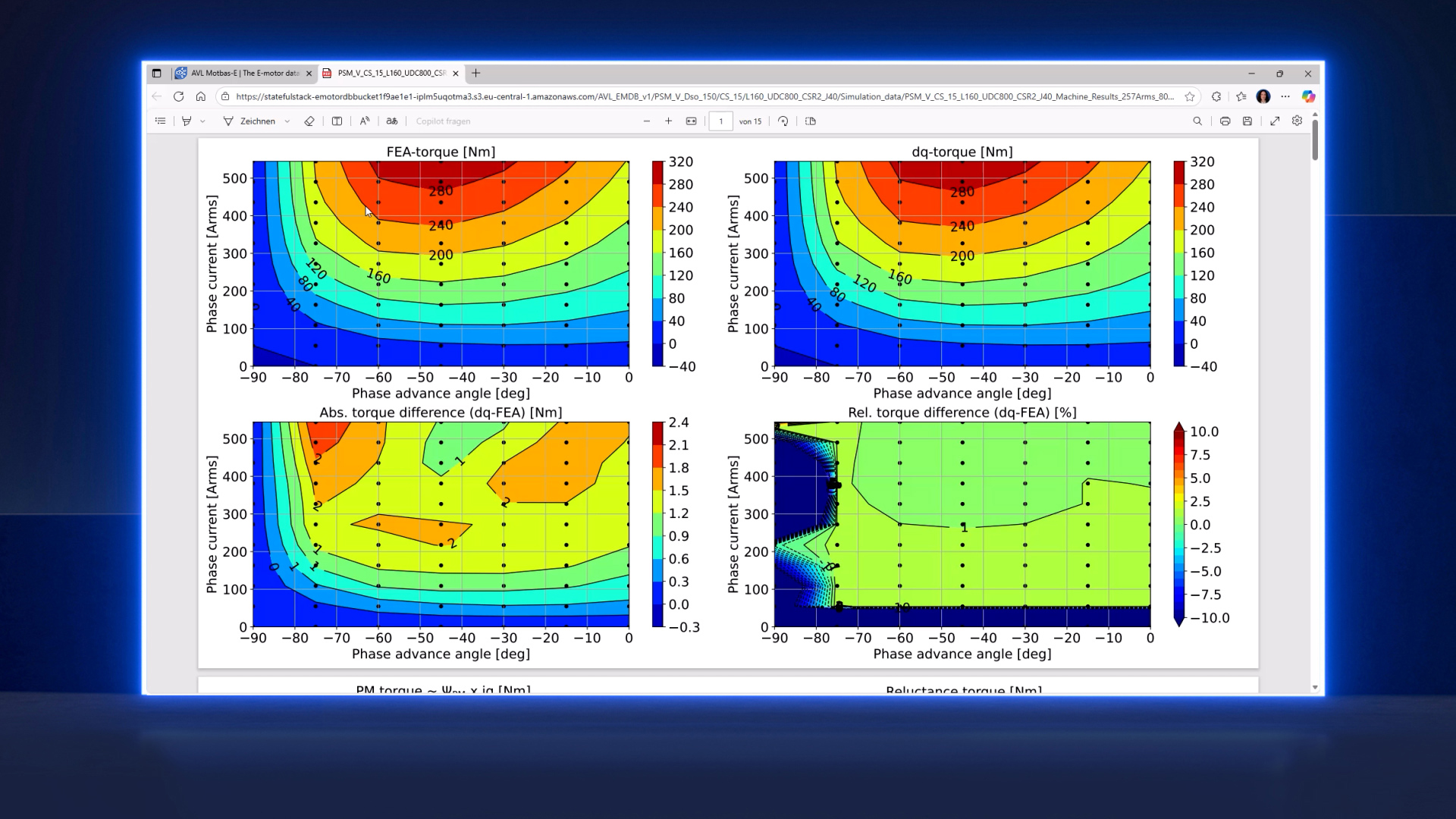Screen dimensions: 1456x819
Task: Toggle fit to width view
Action: (691, 121)
